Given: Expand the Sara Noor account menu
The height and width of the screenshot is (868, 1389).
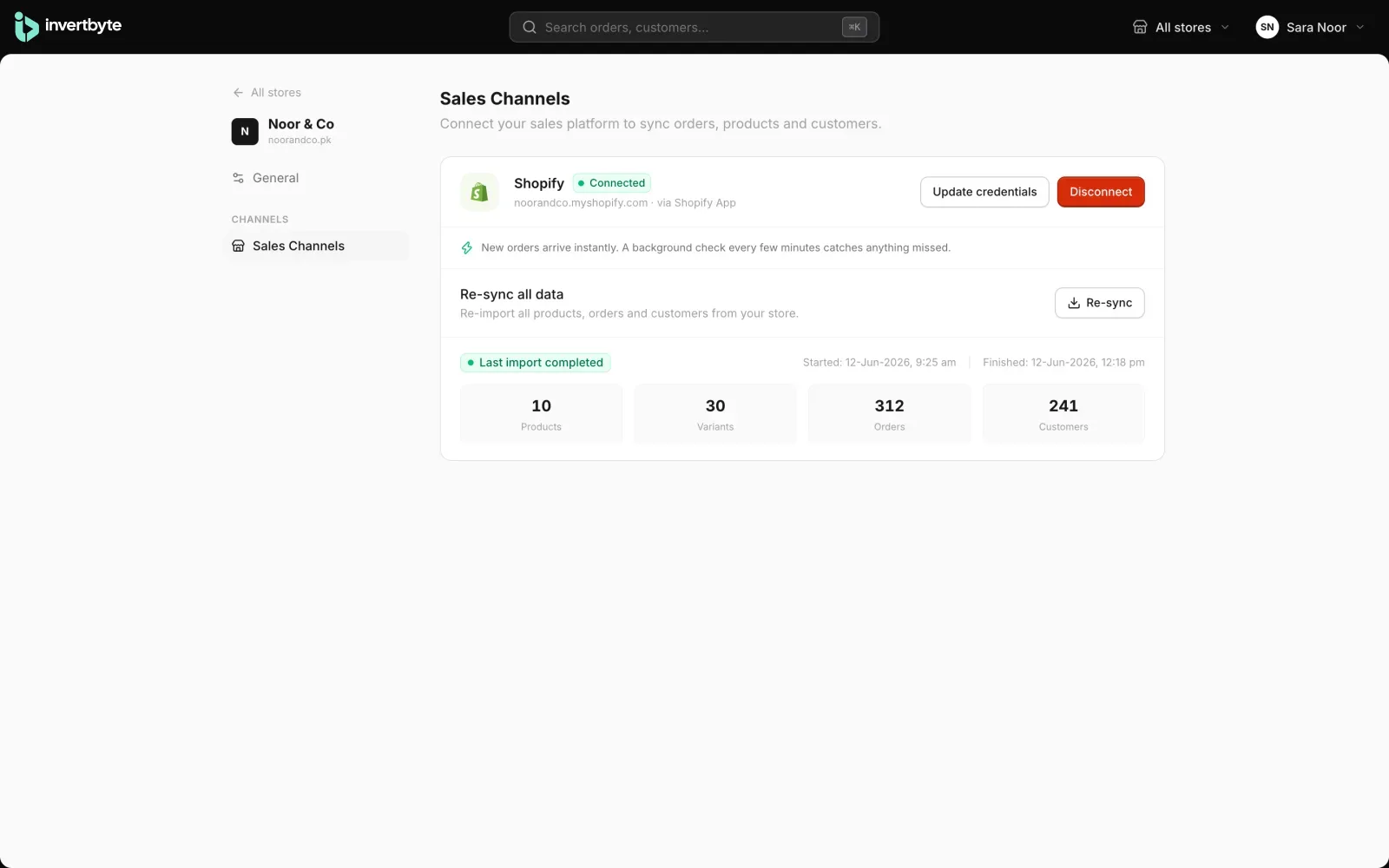Looking at the screenshot, I should tap(1310, 27).
